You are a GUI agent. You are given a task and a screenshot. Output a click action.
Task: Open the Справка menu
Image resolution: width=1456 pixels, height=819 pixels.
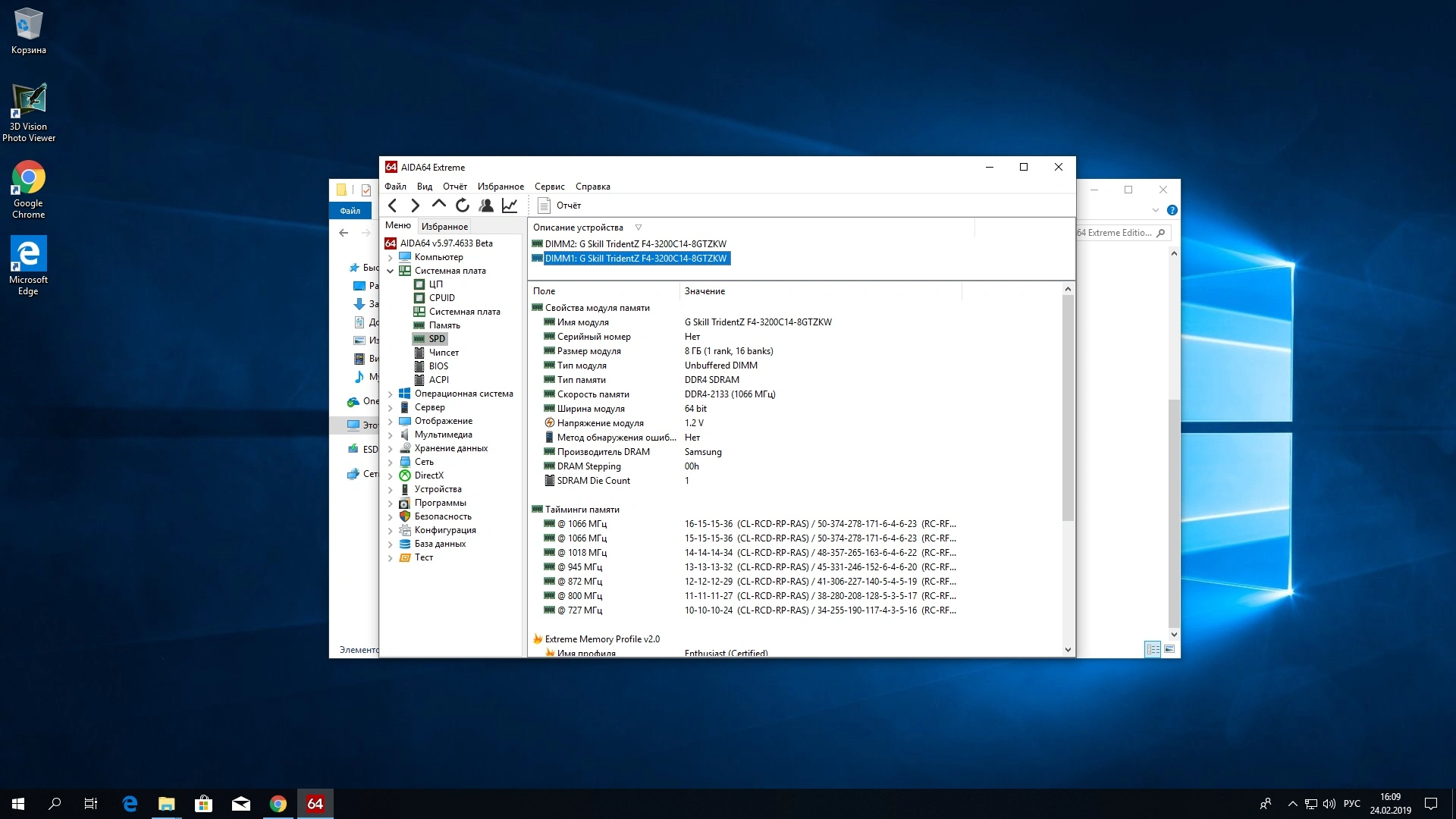click(592, 187)
